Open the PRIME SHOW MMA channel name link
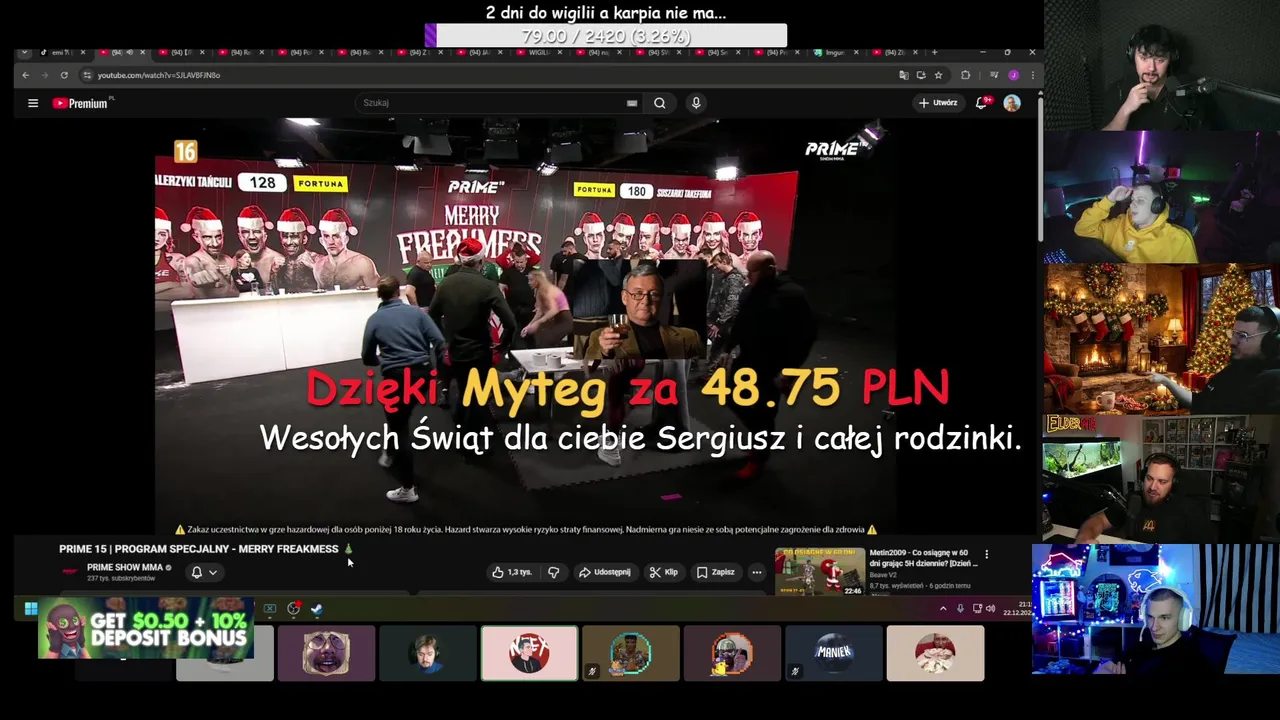 click(x=125, y=567)
